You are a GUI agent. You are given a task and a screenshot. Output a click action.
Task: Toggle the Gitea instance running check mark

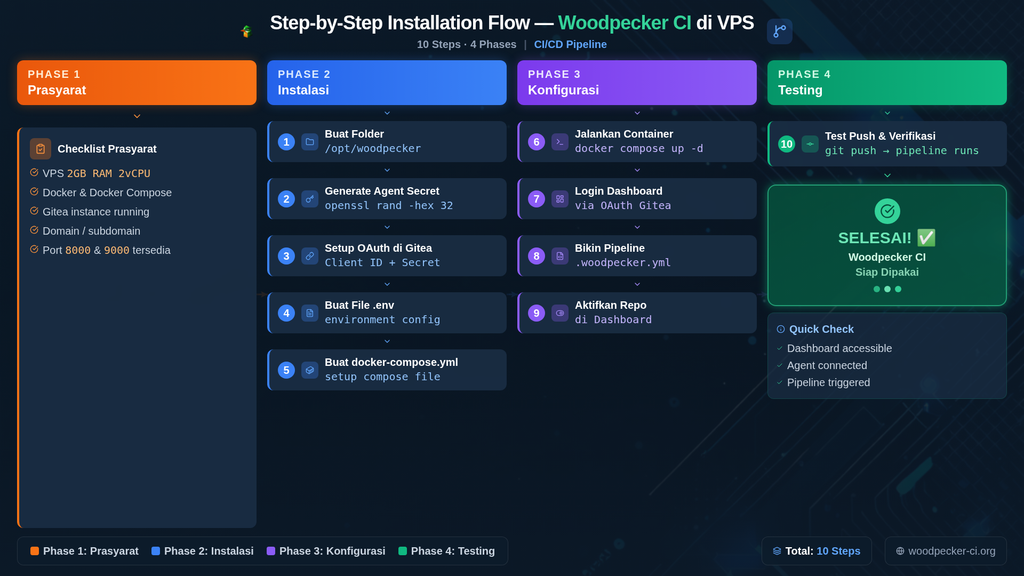pos(34,211)
